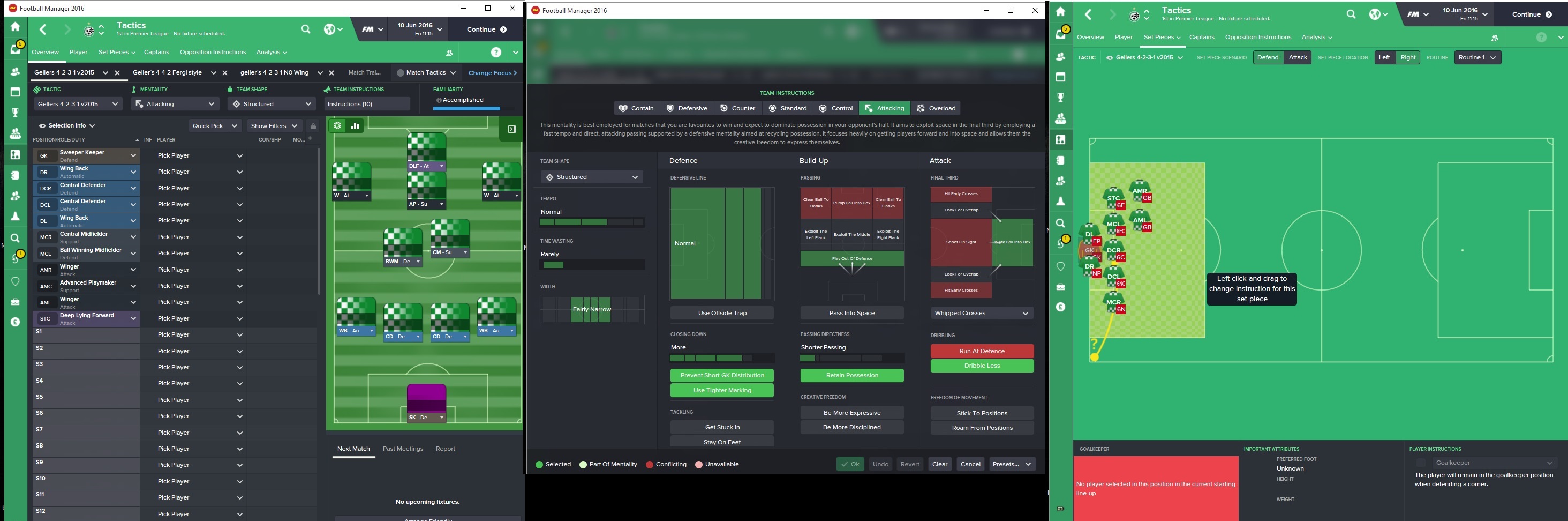
Task: Close the Geller's 4-4-2 Fergi style tab
Action: click(x=224, y=73)
